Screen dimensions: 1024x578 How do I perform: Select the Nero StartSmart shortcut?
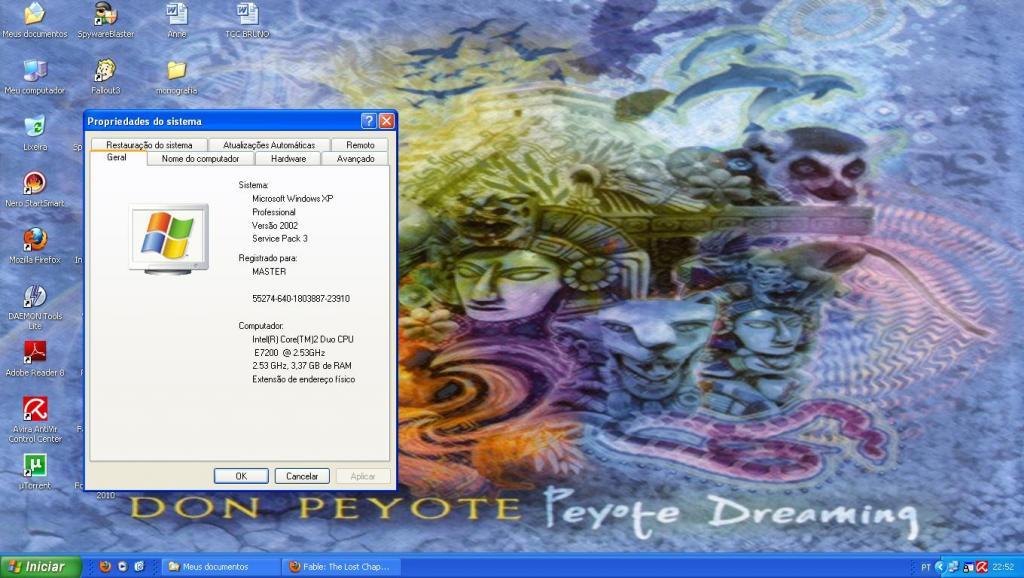(x=35, y=189)
